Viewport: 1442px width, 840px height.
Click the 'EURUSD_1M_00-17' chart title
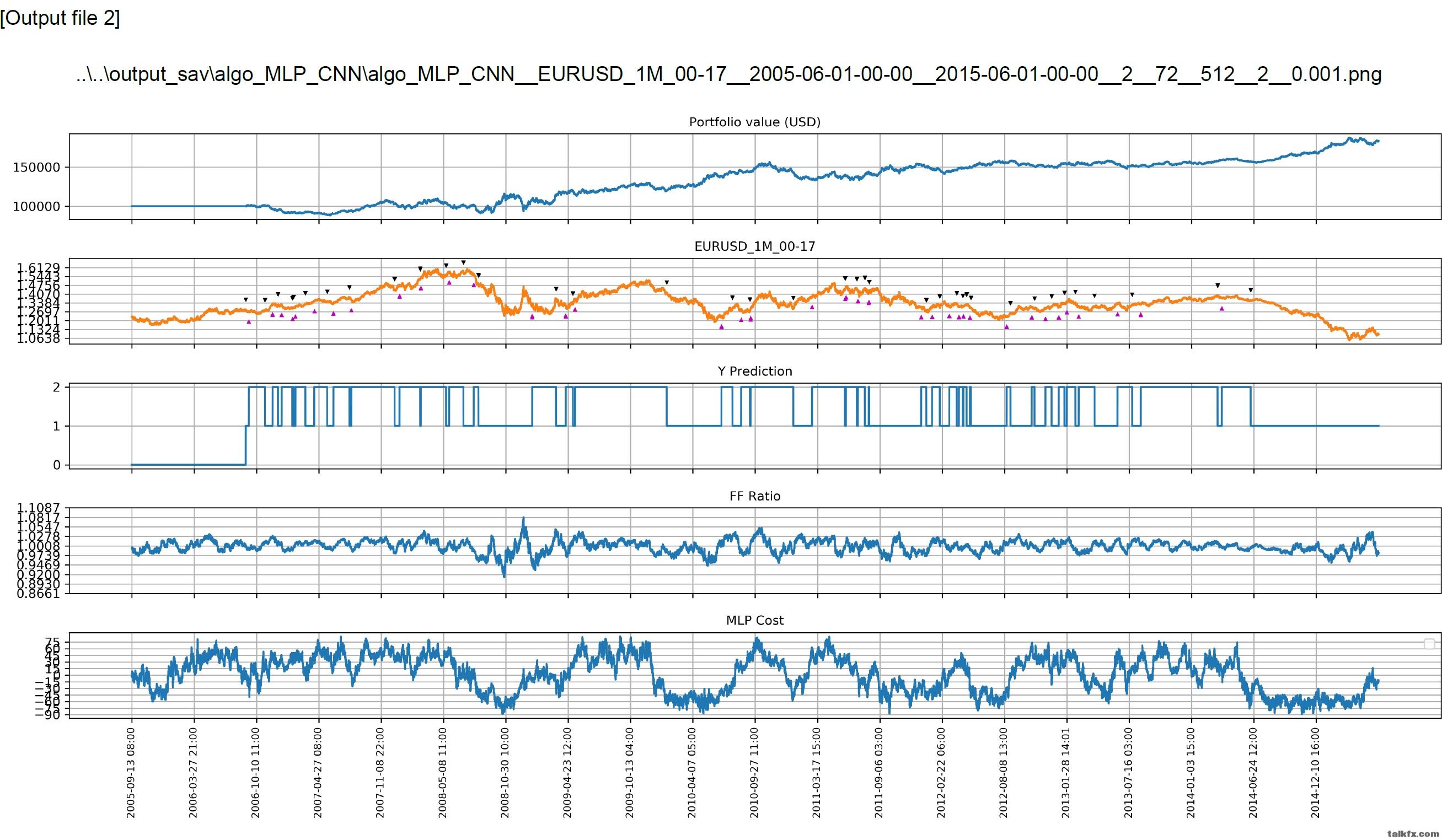pos(755,246)
